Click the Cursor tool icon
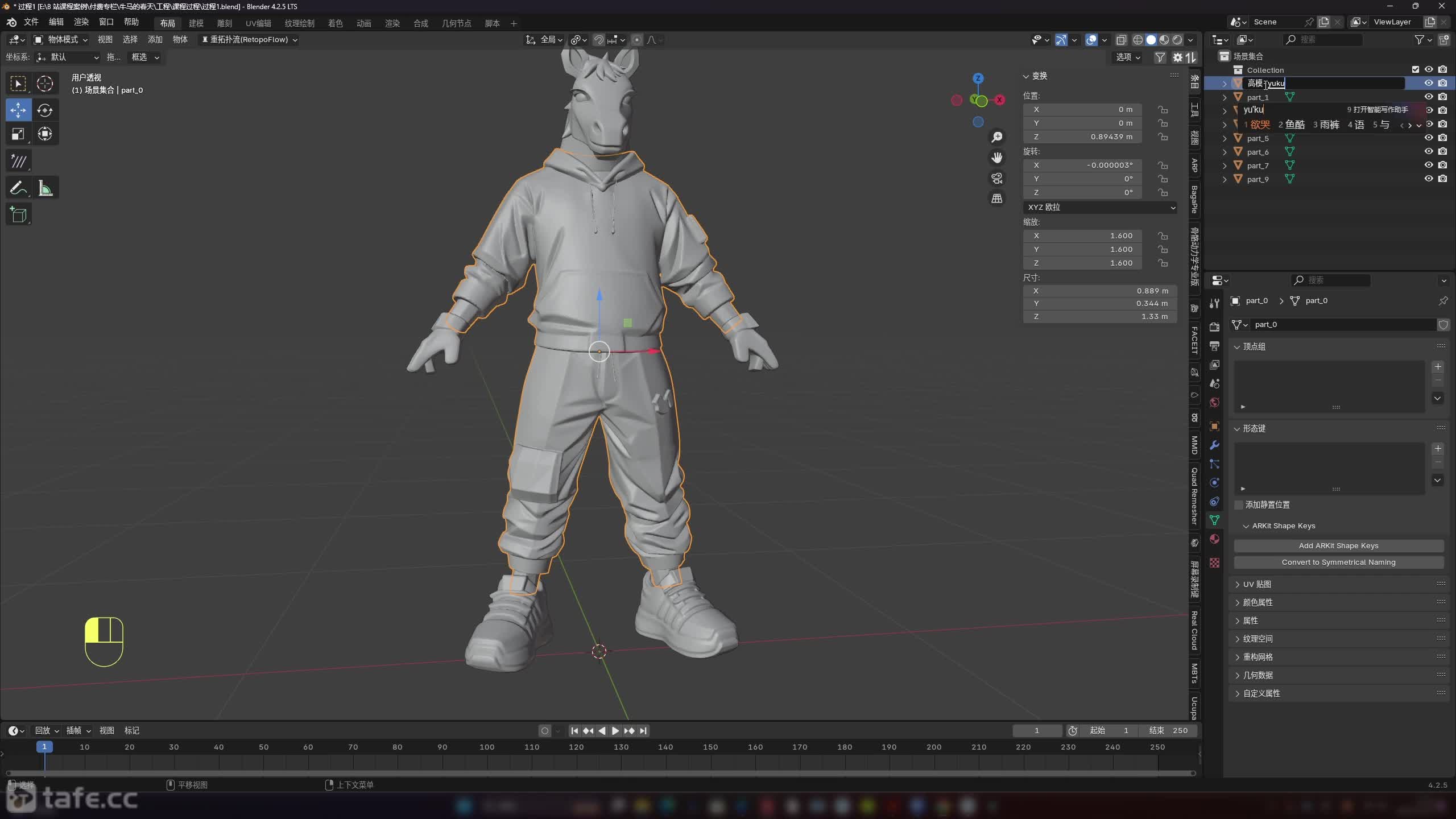Screen dimensions: 1456x819 pyautogui.click(x=45, y=84)
